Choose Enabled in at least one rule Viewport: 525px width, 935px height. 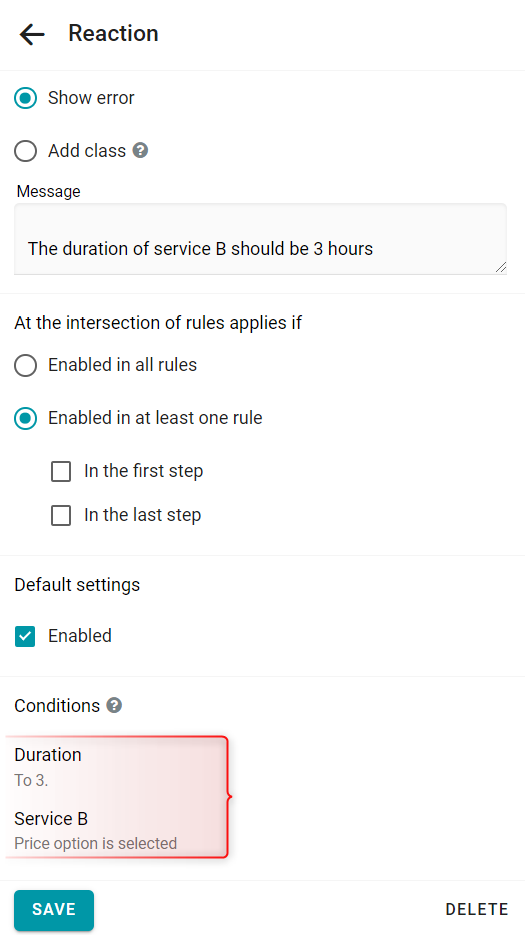tap(26, 418)
